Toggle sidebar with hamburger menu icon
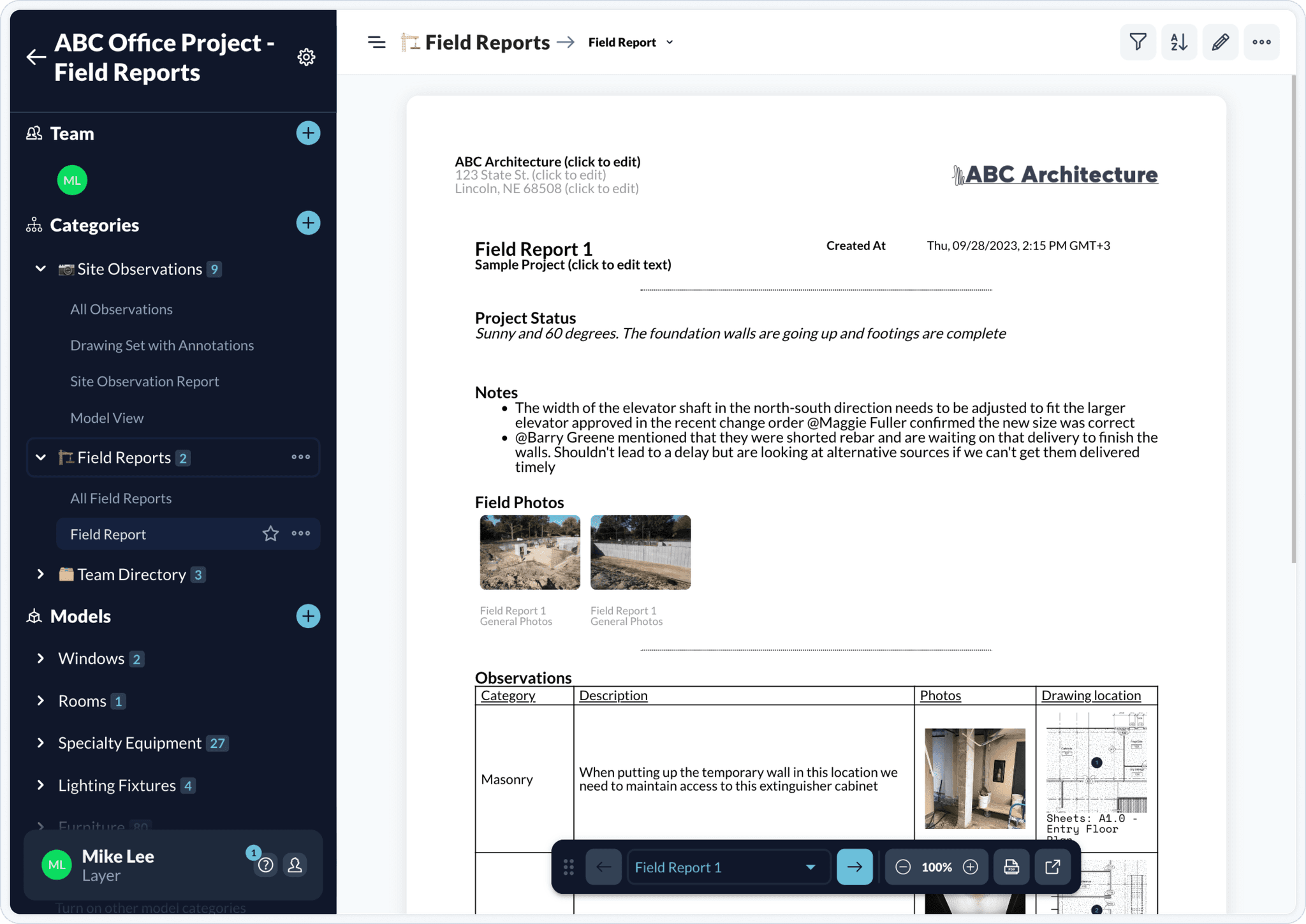The image size is (1306, 924). pos(376,43)
